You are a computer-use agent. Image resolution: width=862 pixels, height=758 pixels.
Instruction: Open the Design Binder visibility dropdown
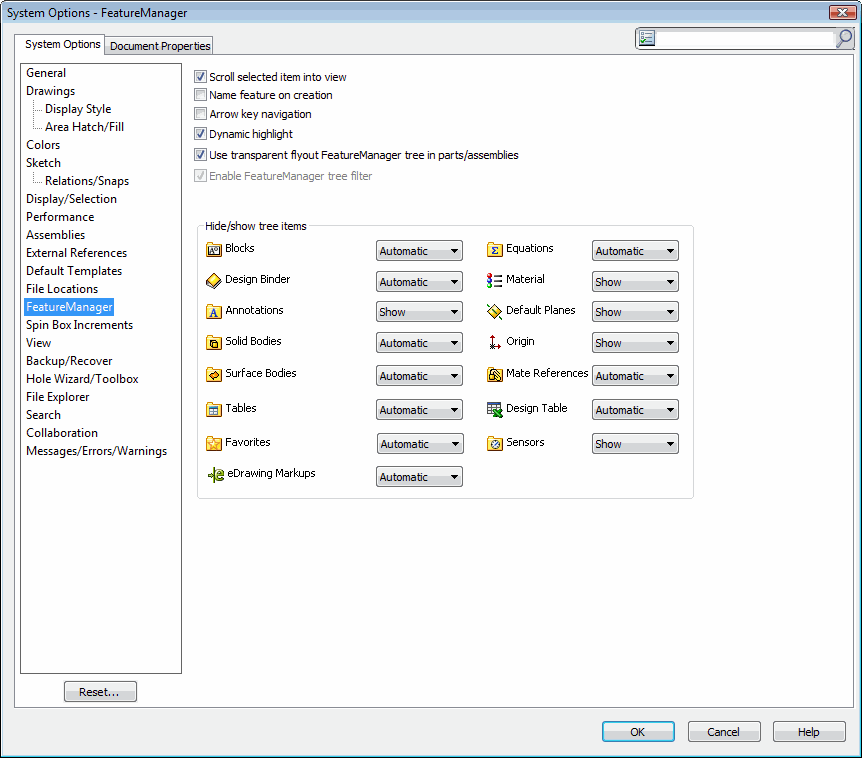click(x=419, y=281)
